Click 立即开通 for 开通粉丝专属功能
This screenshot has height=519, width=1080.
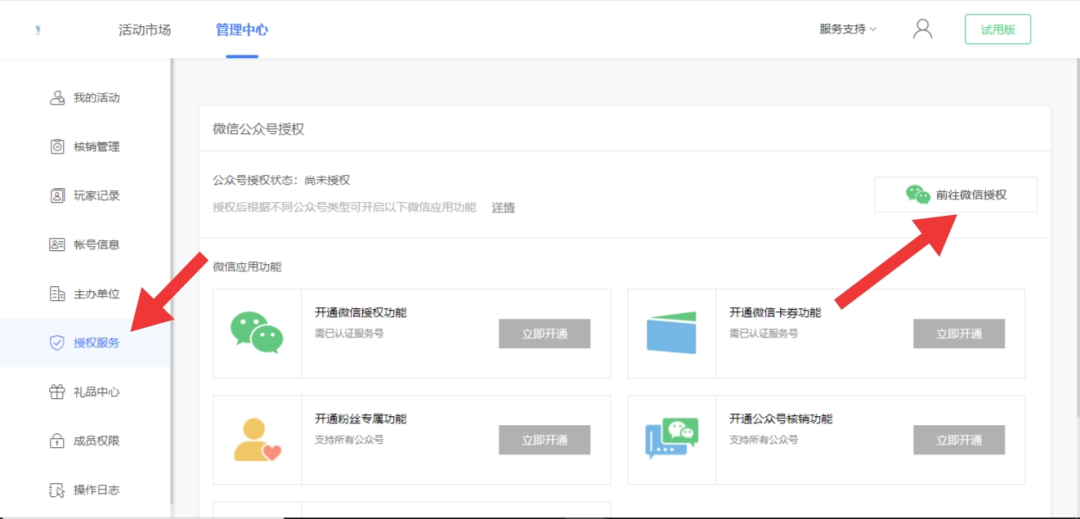[544, 440]
